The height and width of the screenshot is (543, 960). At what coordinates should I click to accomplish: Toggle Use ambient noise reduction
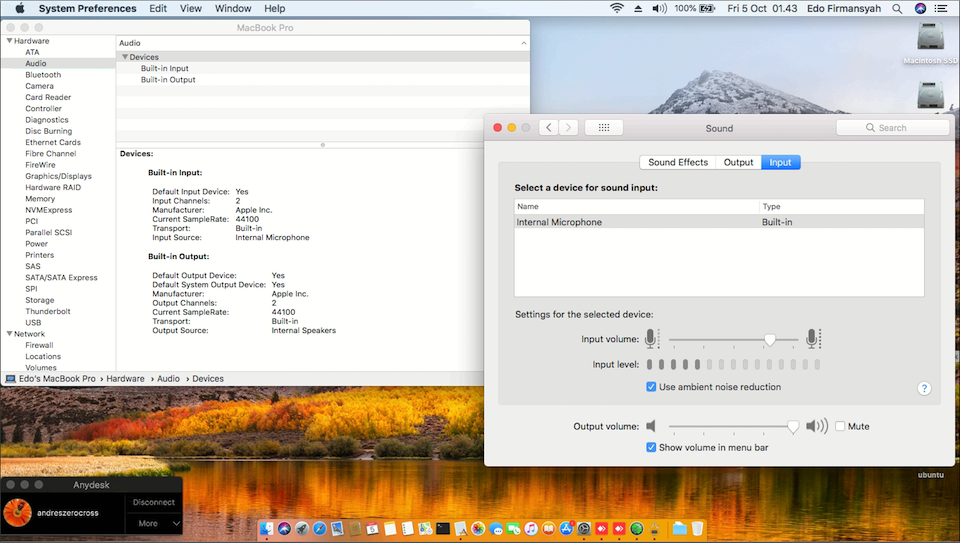pos(651,387)
